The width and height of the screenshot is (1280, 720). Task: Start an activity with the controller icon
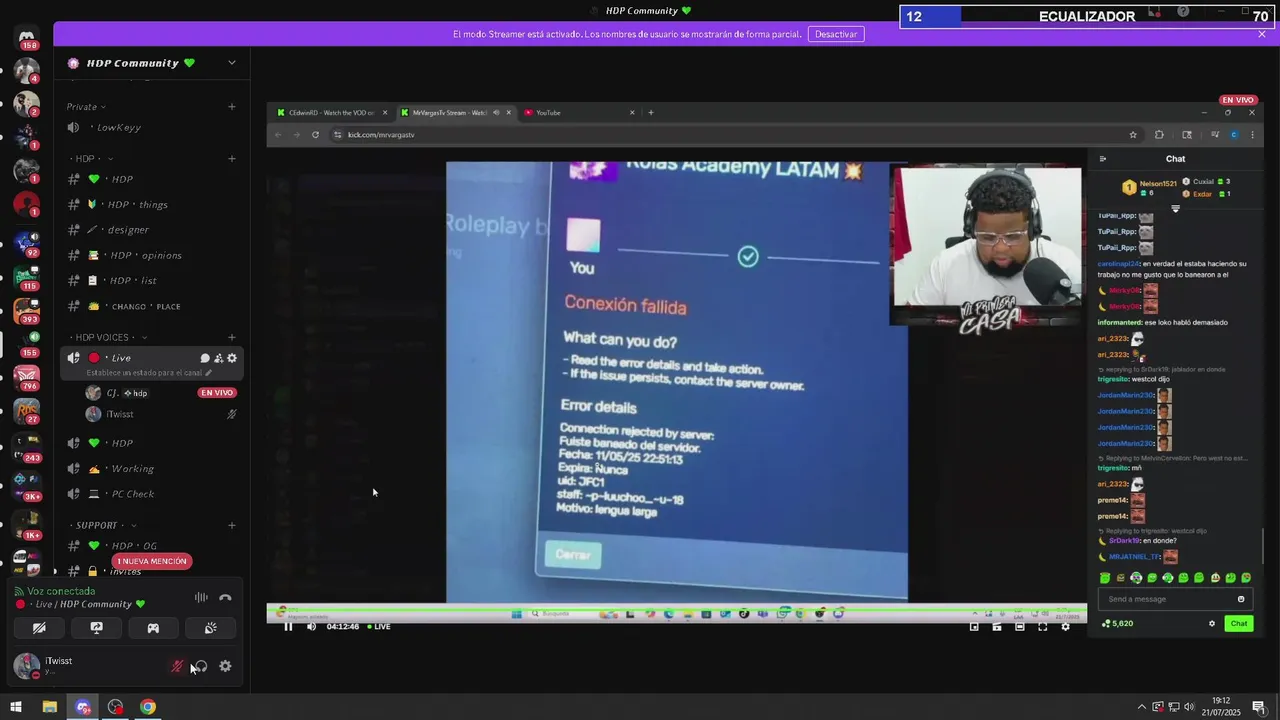click(x=153, y=628)
